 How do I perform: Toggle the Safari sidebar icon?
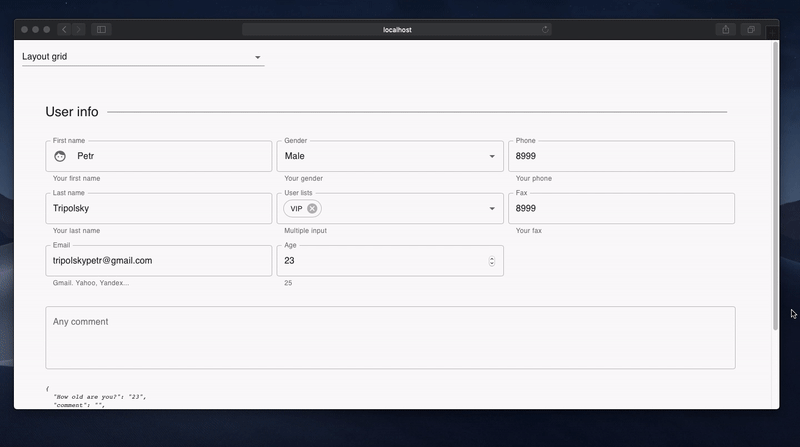point(102,30)
